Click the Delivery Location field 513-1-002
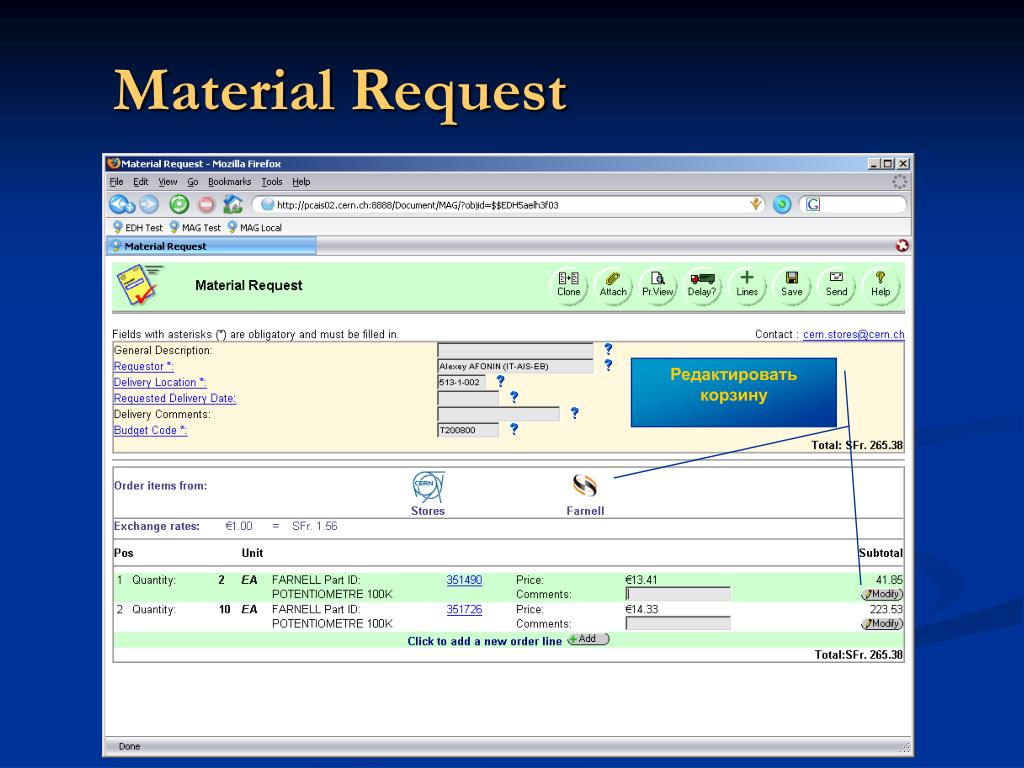Viewport: 1024px width, 768px height. pos(462,382)
